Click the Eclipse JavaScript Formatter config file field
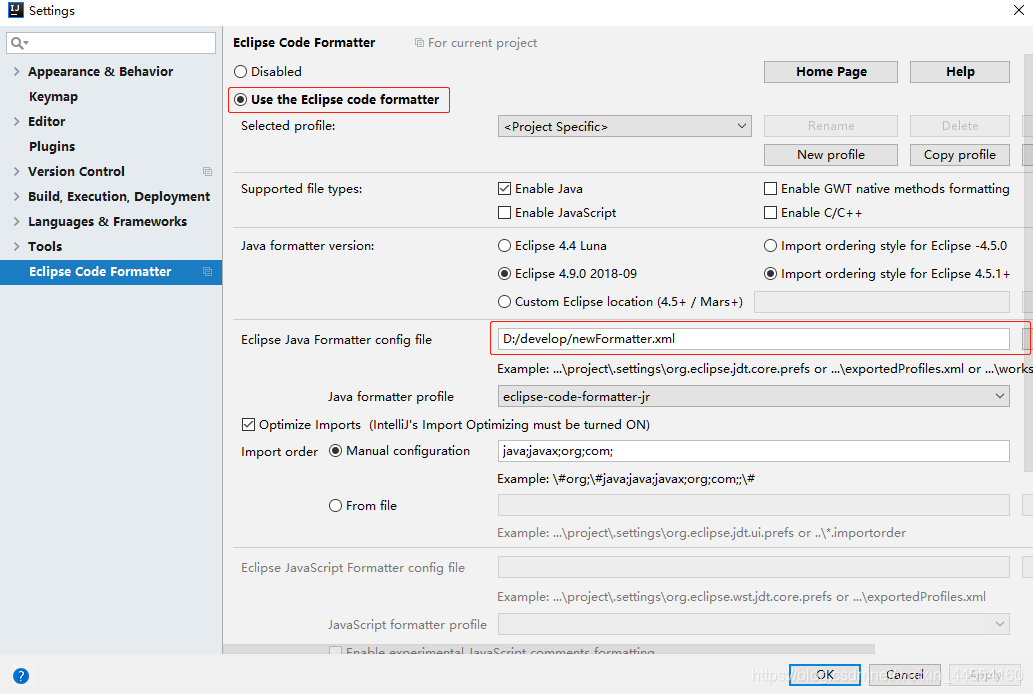 coord(754,567)
